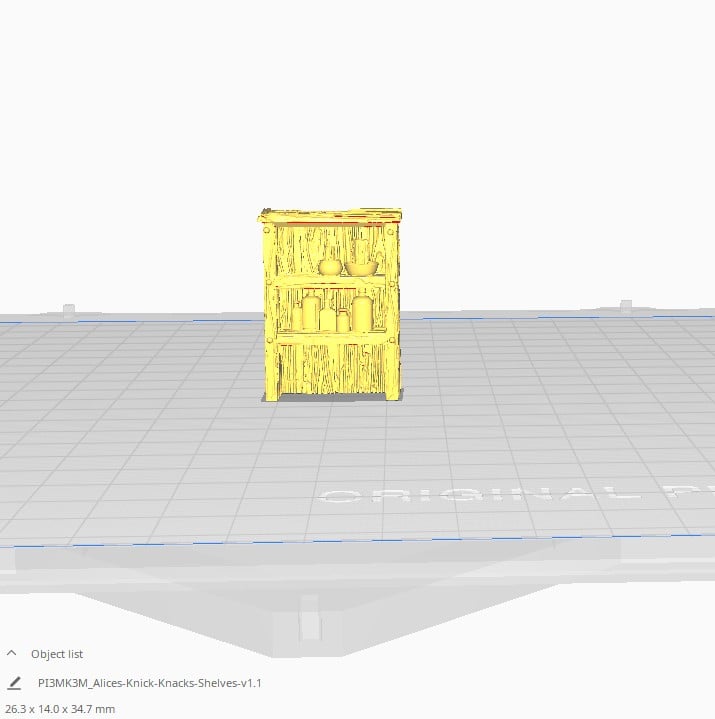This screenshot has width=715, height=719.
Task: Click the edit pencil icon for the object
Action: 14,683
